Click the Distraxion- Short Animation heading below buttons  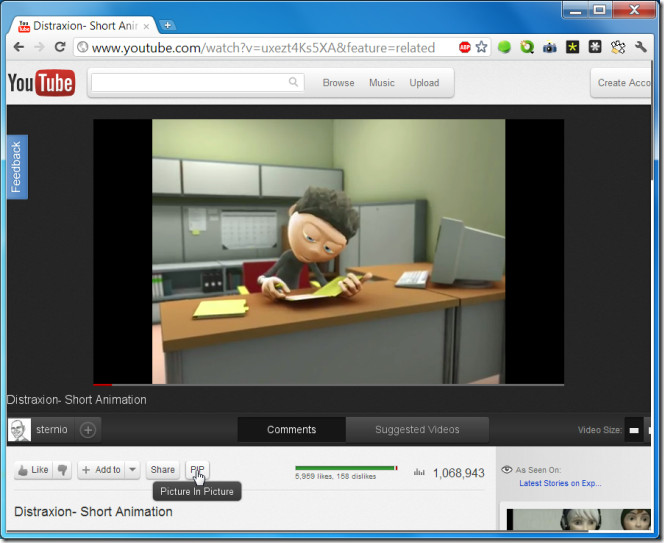click(x=93, y=512)
